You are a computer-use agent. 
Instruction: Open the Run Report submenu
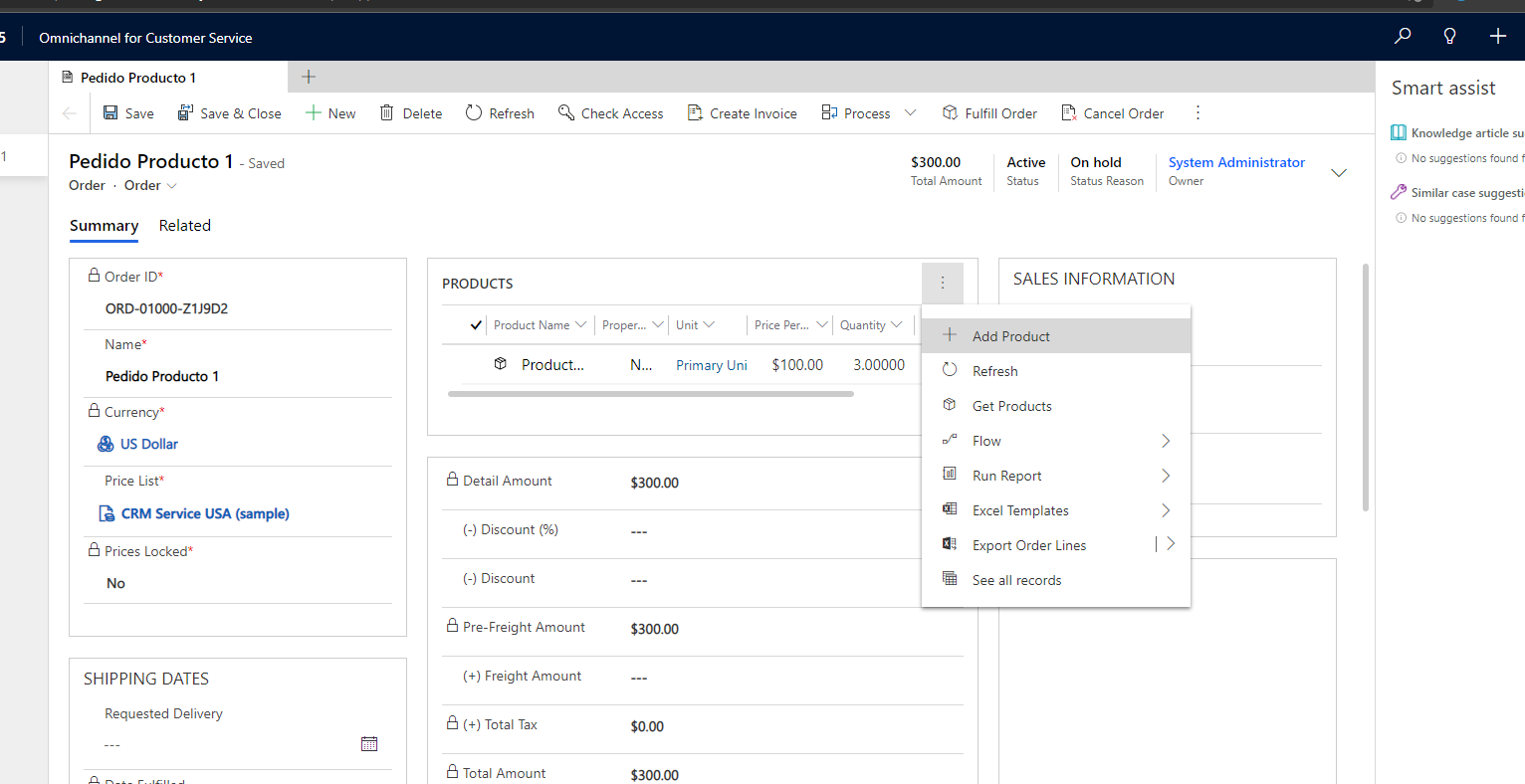pyautogui.click(x=1056, y=476)
